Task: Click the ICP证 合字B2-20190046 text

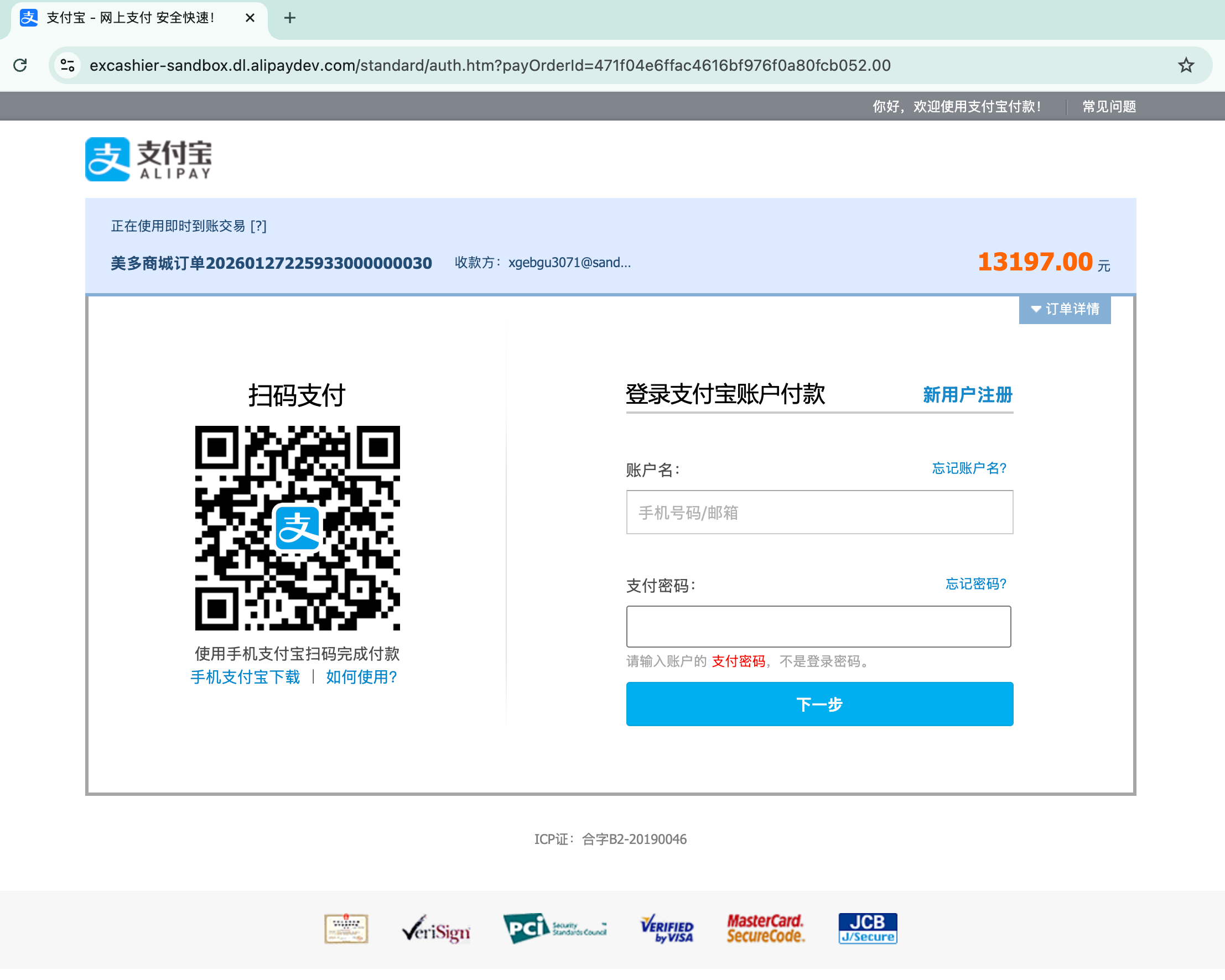Action: point(610,839)
